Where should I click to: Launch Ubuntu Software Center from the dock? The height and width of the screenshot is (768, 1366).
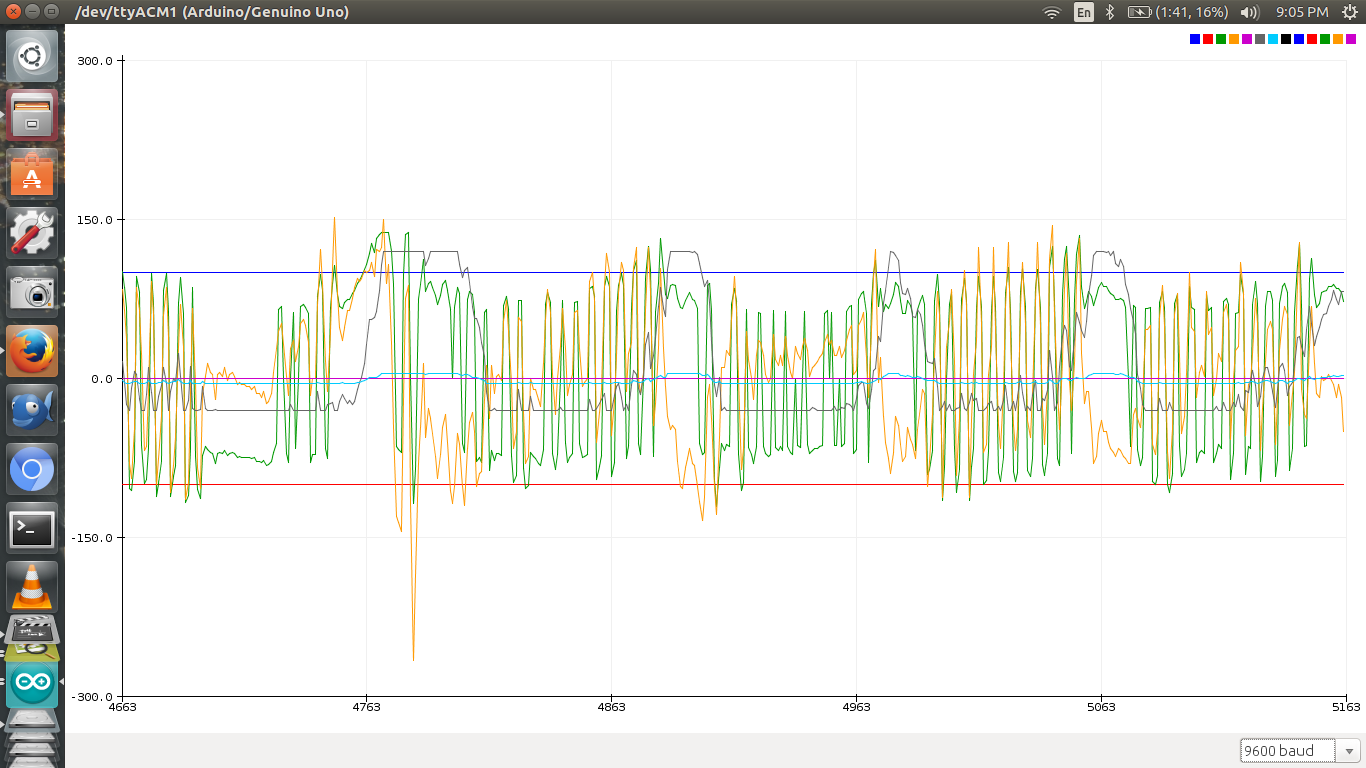[32, 174]
